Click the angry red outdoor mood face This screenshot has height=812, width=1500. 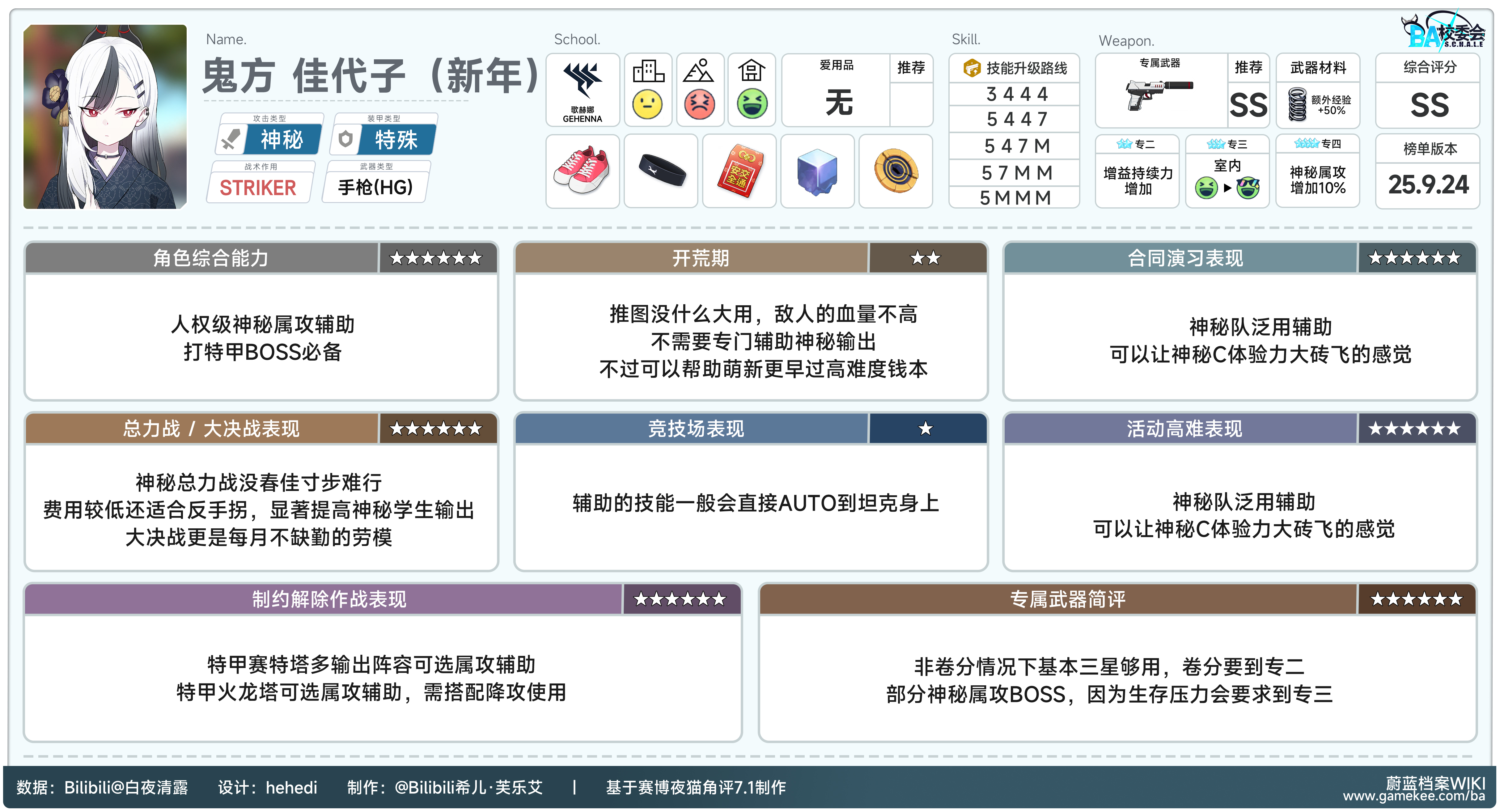699,105
